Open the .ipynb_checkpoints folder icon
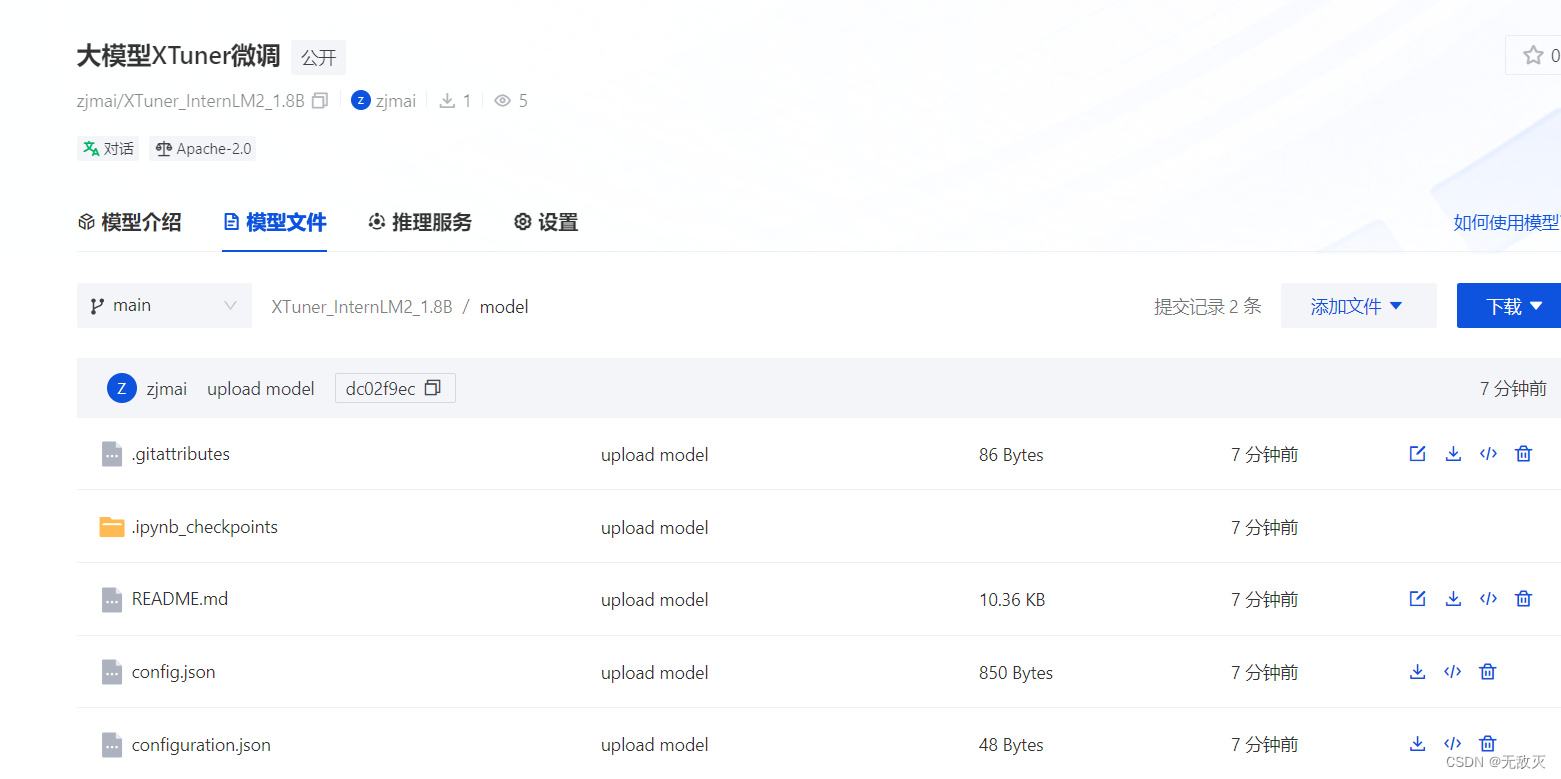 click(x=112, y=527)
